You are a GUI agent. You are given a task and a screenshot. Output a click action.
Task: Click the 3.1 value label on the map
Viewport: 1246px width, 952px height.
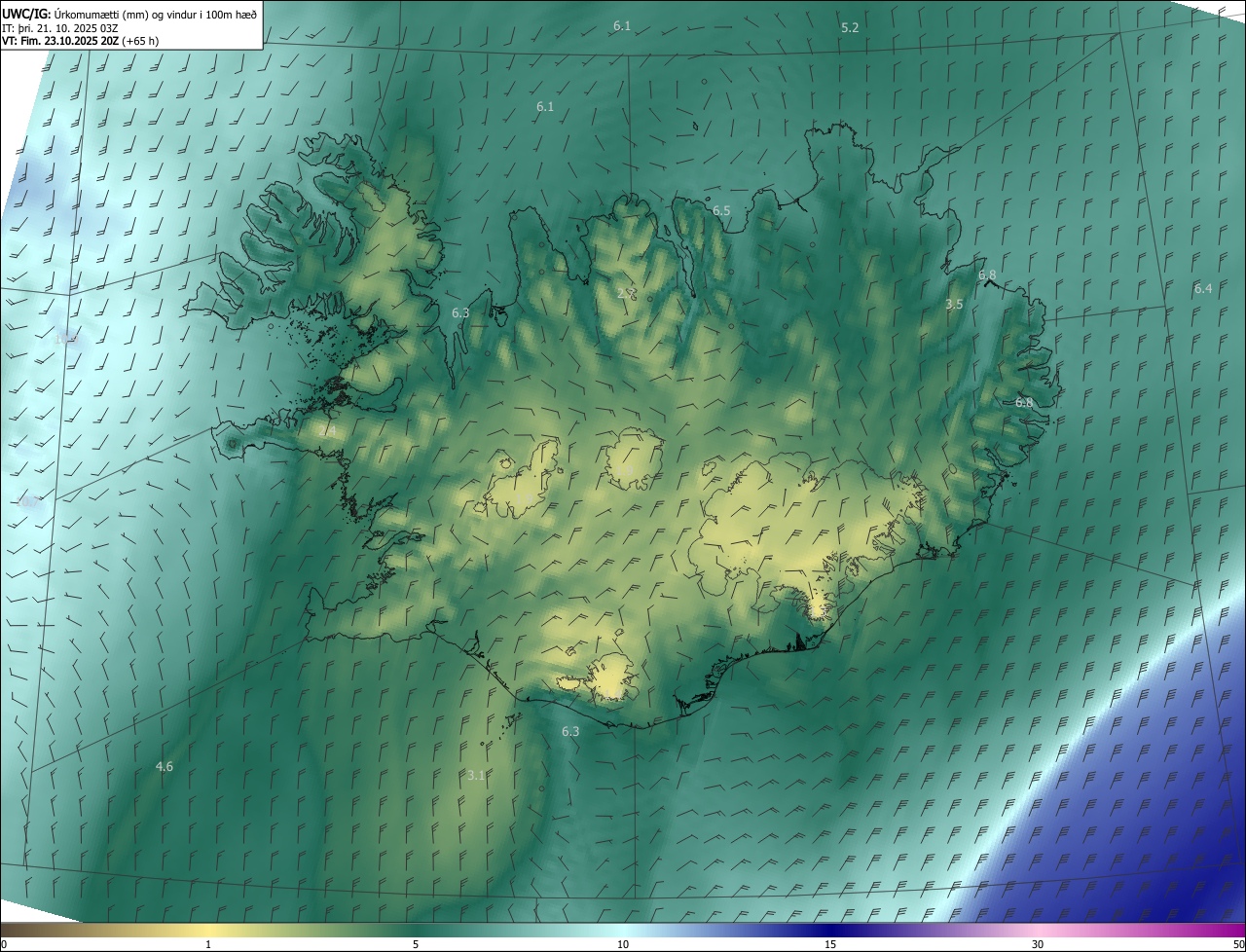tap(476, 775)
